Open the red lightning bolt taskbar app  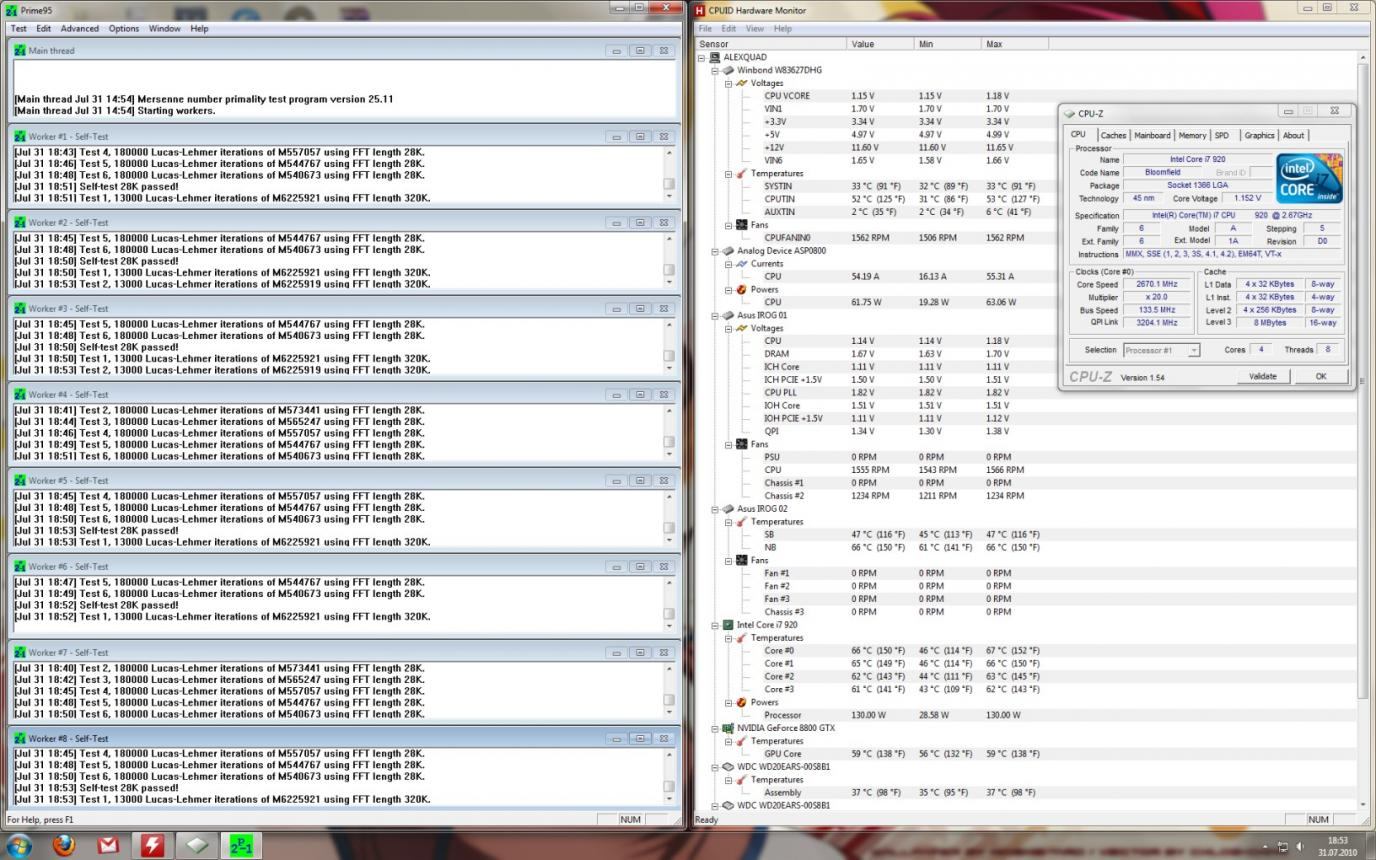pyautogui.click(x=152, y=845)
